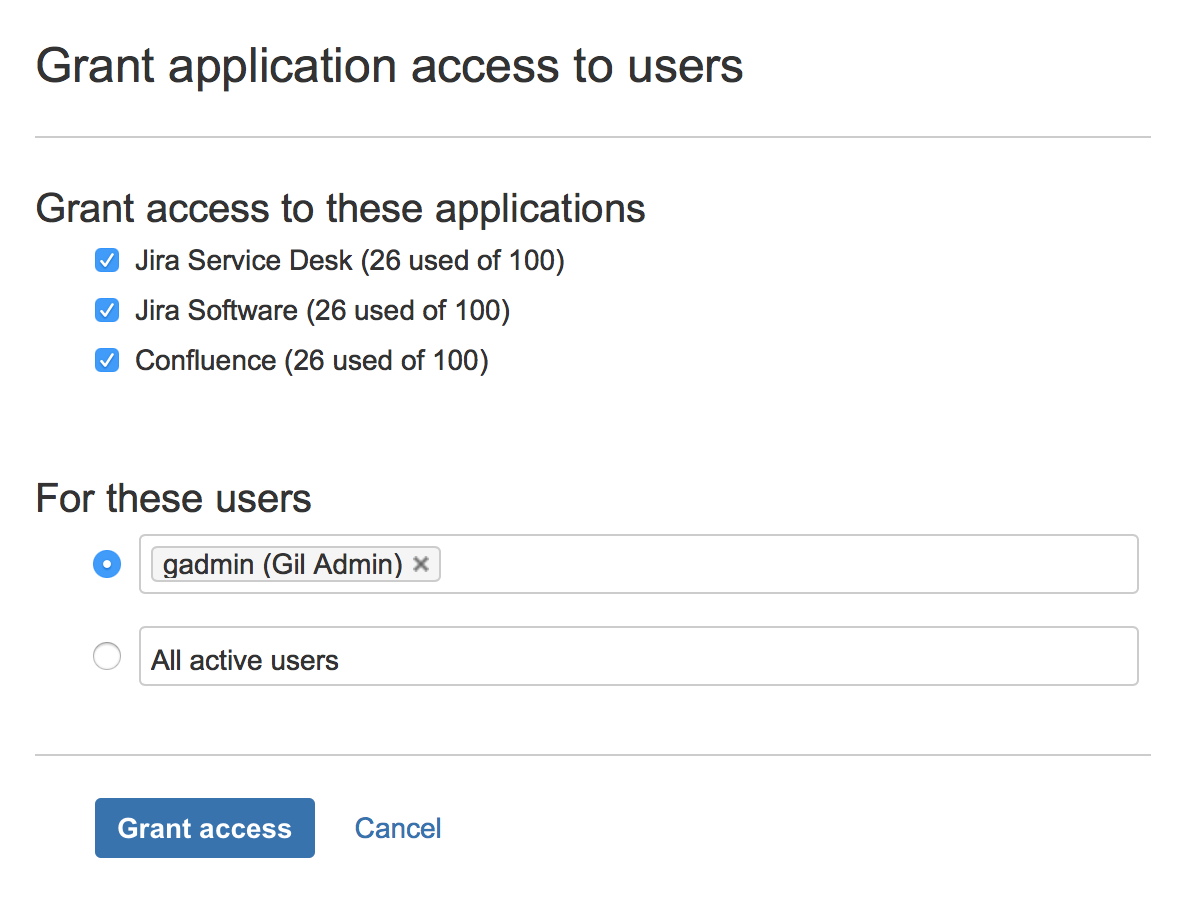Click the For these users heading

click(173, 498)
